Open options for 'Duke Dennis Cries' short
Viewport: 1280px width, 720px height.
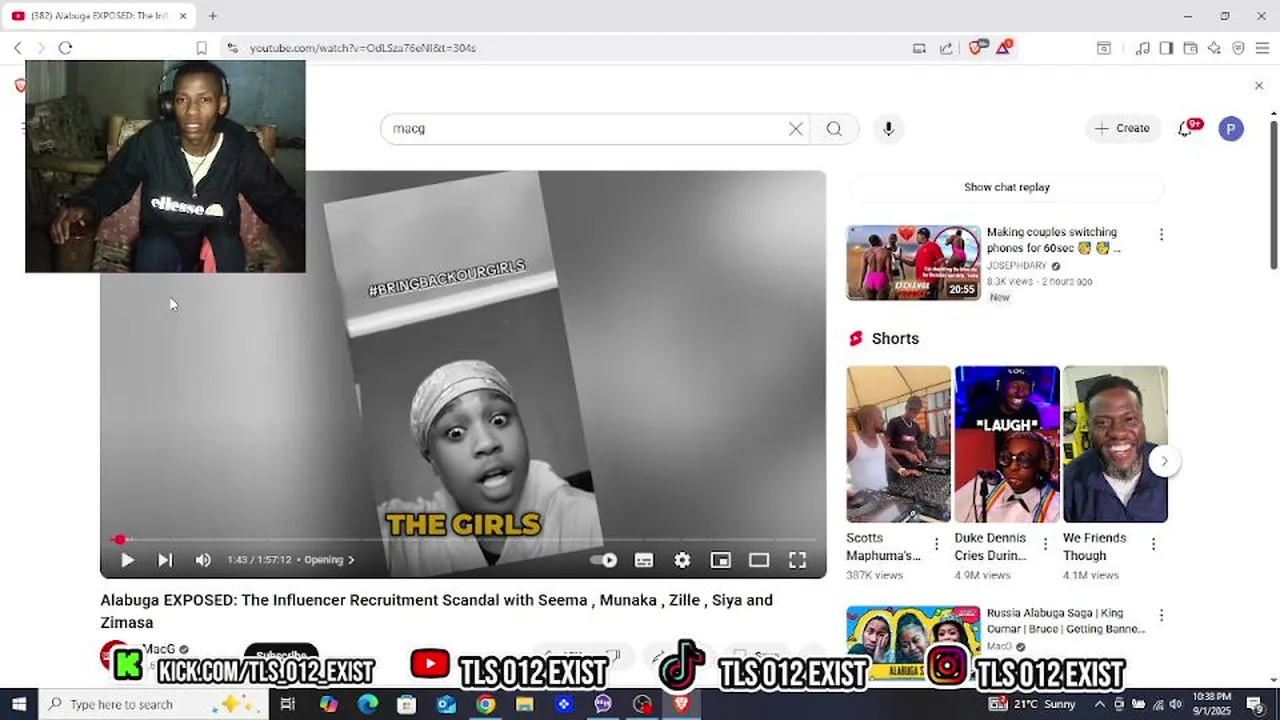click(1045, 544)
